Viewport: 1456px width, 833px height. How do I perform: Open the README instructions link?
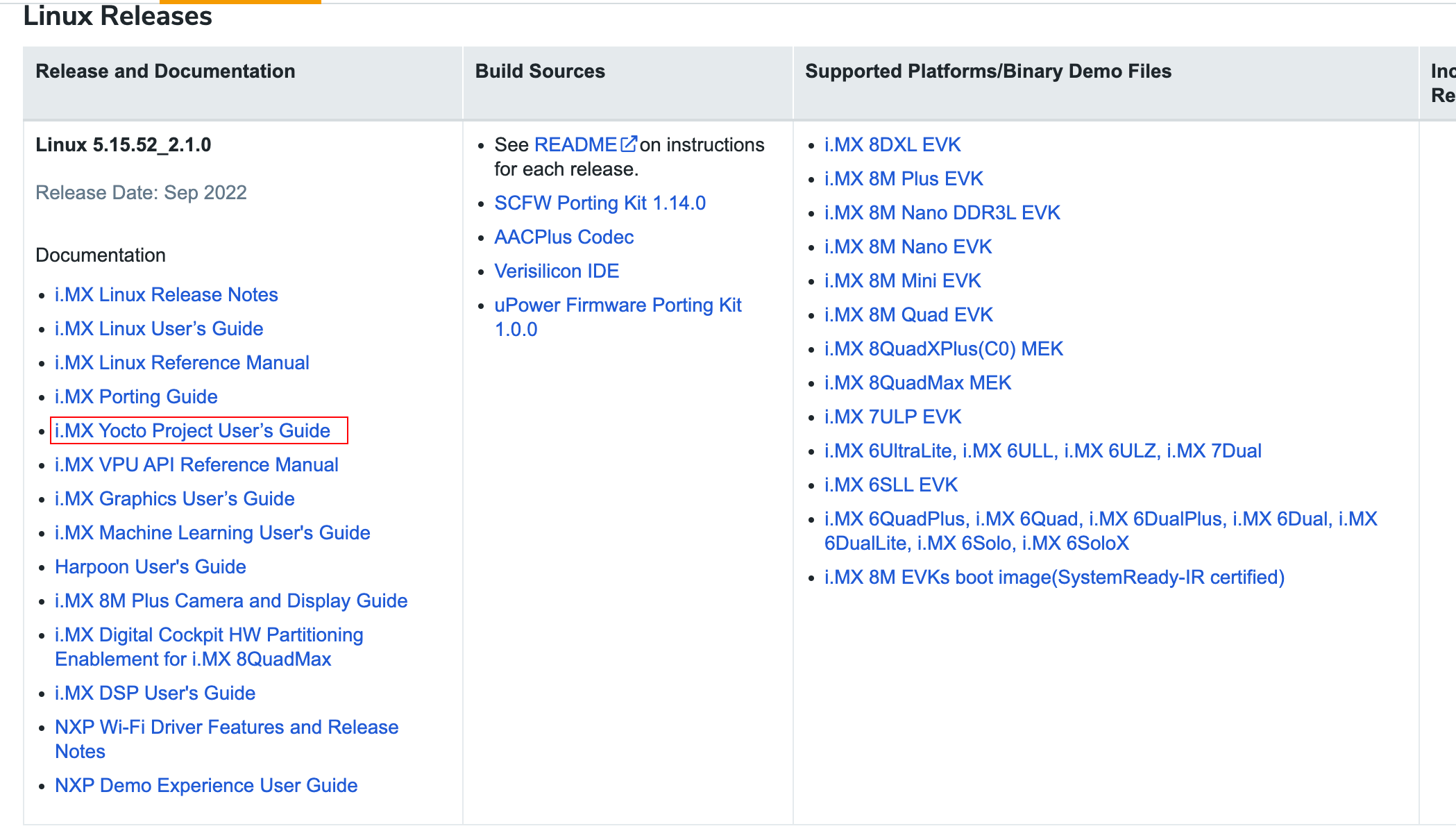575,144
